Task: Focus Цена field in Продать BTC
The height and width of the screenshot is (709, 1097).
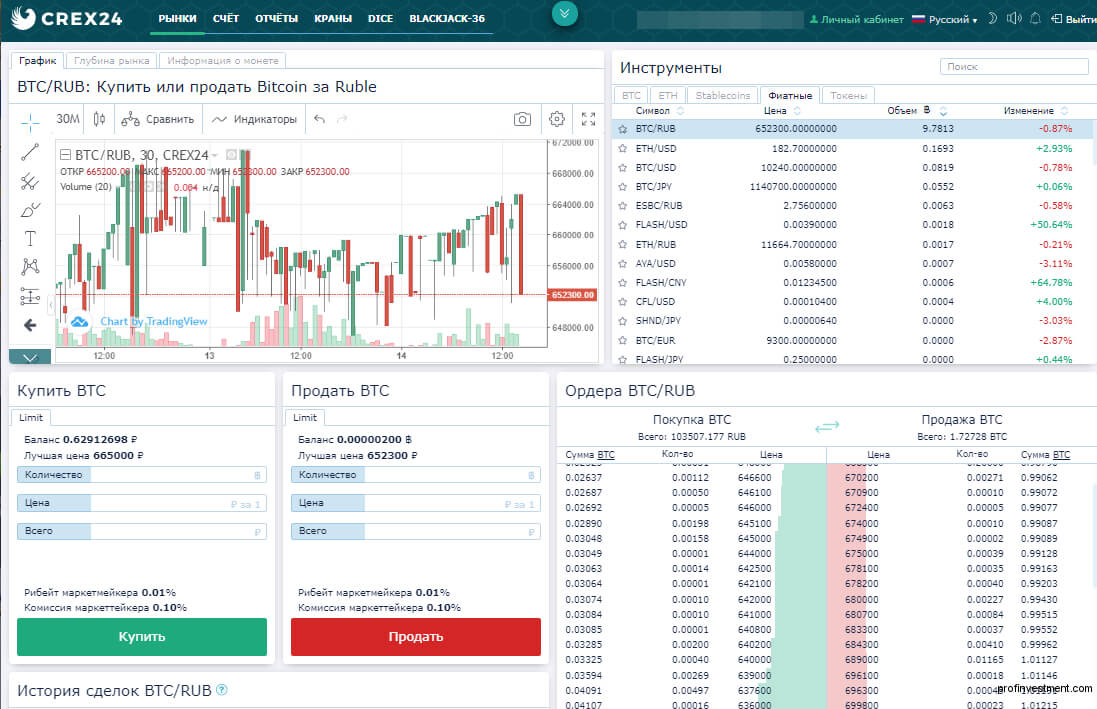Action: tap(416, 503)
